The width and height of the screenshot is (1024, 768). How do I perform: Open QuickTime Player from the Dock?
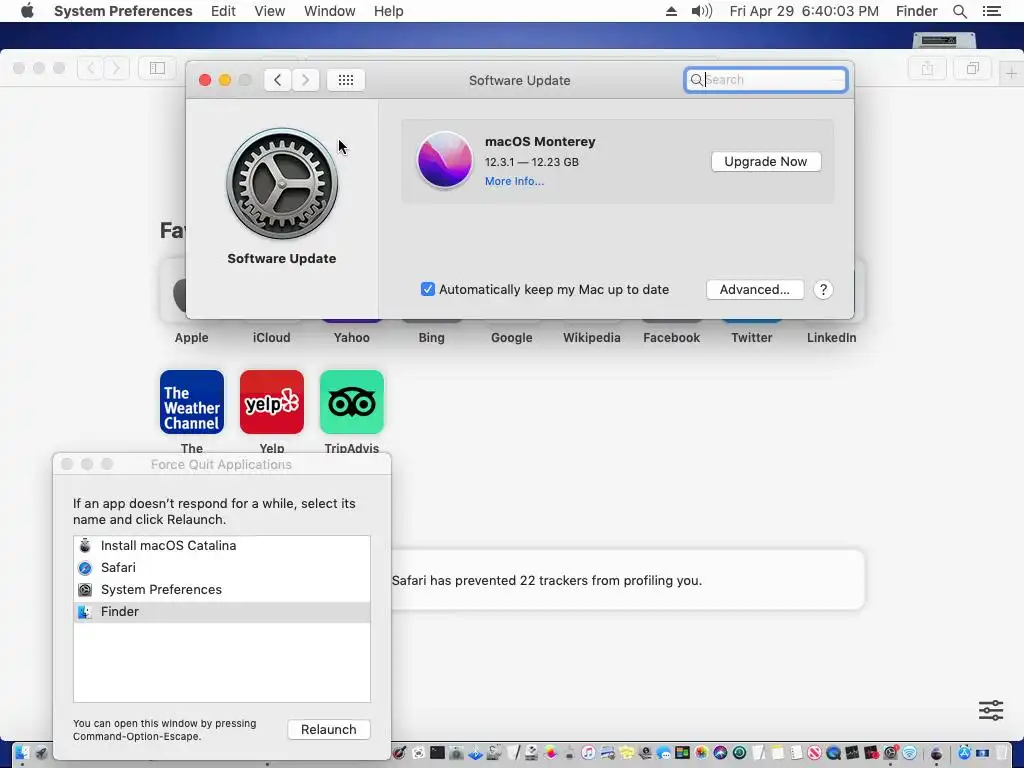[833, 754]
